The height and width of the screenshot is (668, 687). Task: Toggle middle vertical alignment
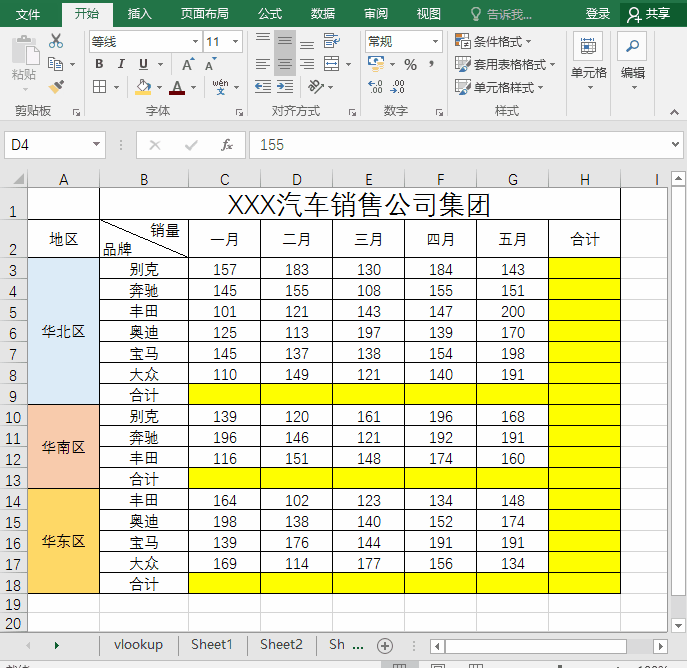pos(285,41)
